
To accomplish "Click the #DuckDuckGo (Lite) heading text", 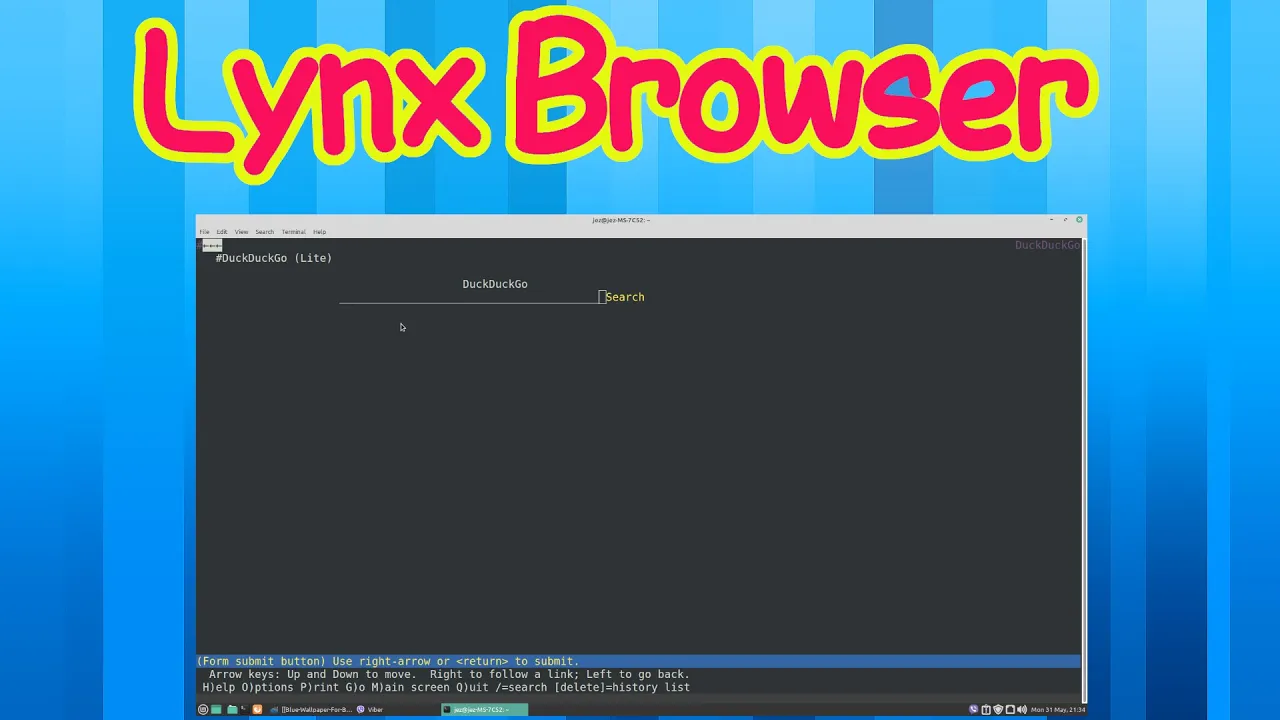I will click(274, 258).
